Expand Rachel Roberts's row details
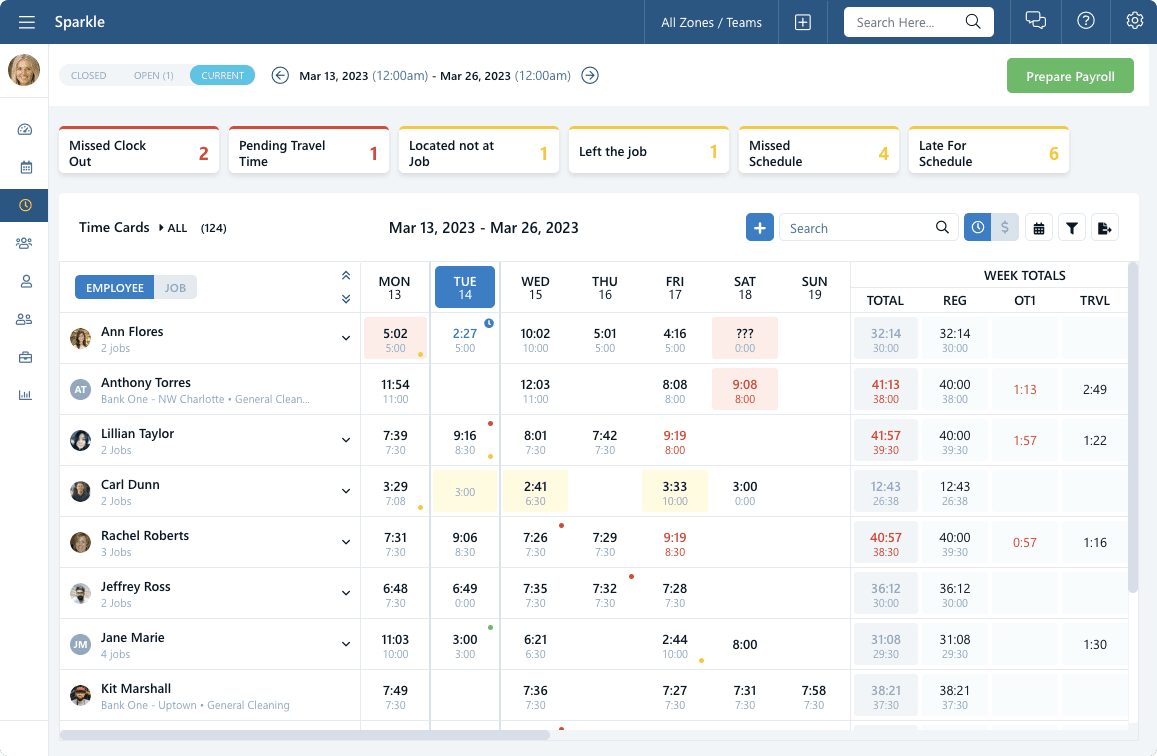The height and width of the screenshot is (756, 1157). tap(345, 542)
